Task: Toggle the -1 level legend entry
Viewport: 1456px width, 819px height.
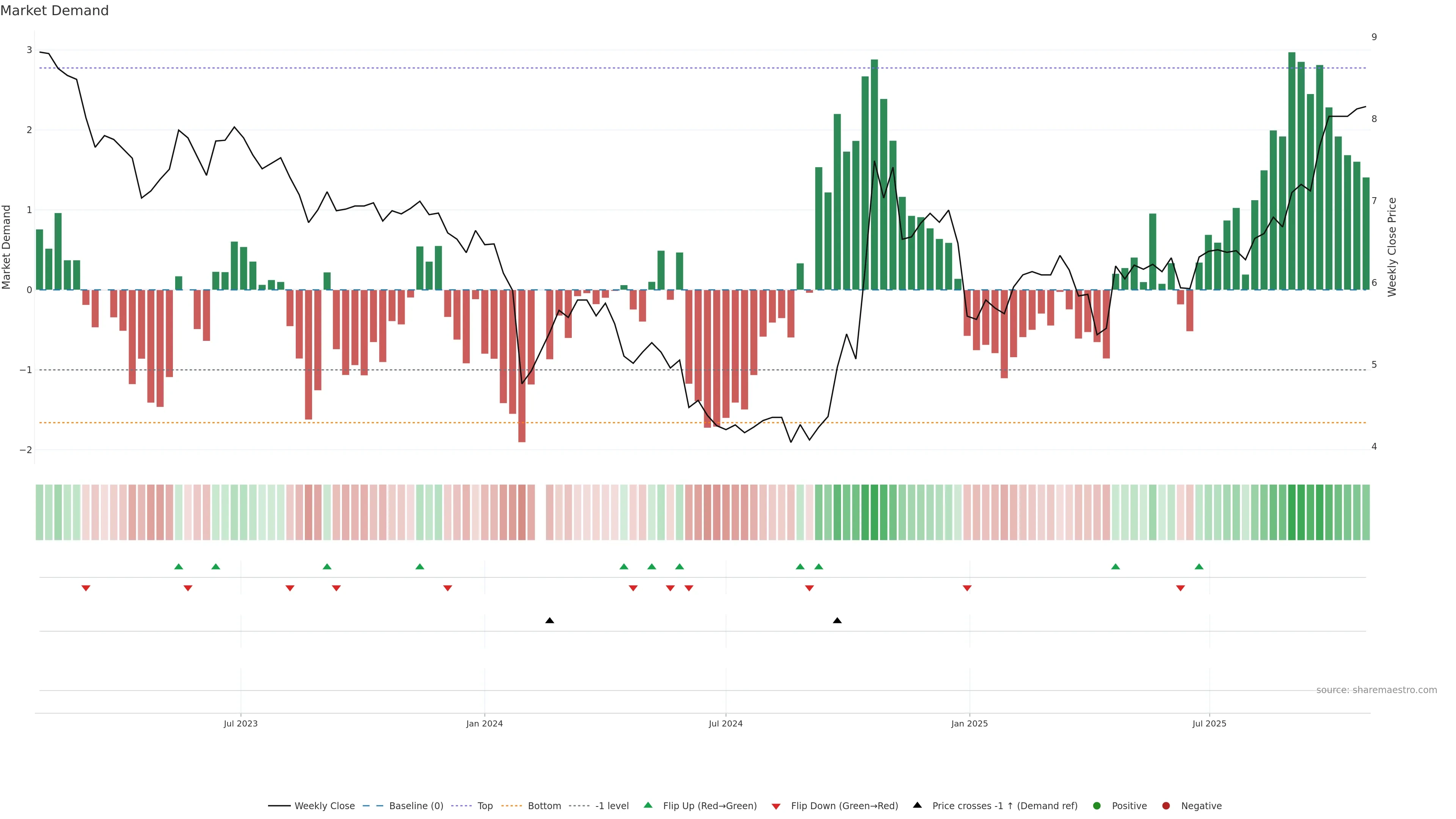Action: click(612, 805)
